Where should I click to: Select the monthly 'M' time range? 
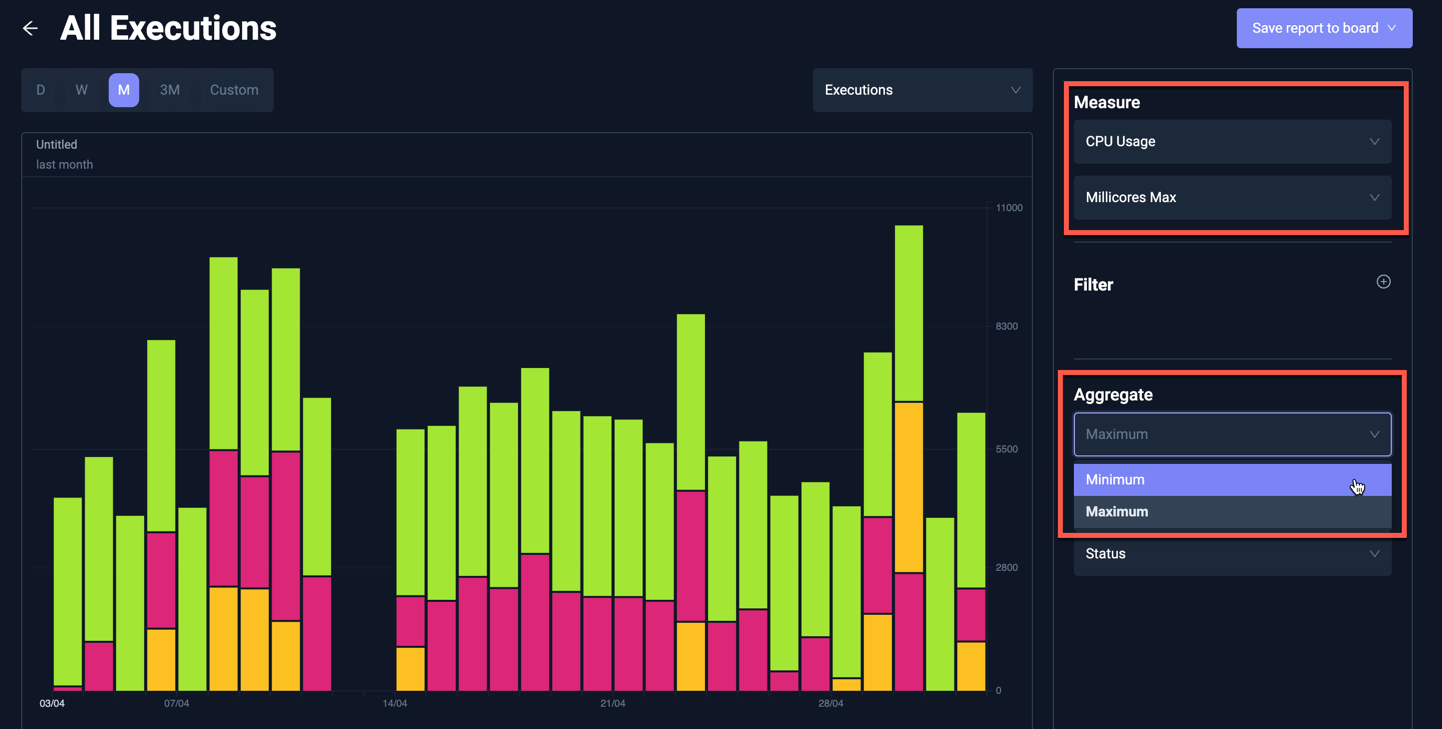pos(123,89)
